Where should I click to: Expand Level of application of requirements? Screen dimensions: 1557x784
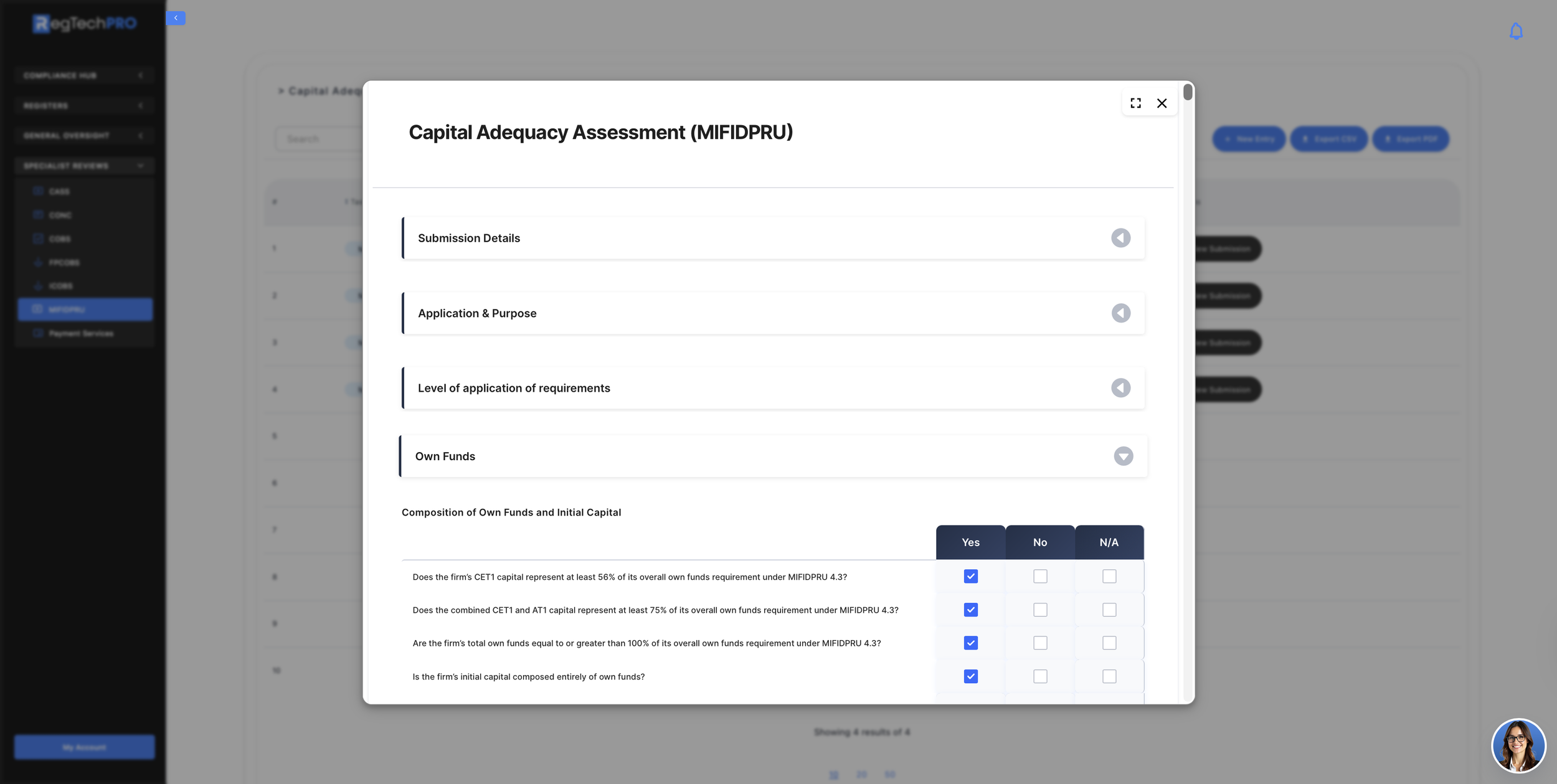point(1120,388)
